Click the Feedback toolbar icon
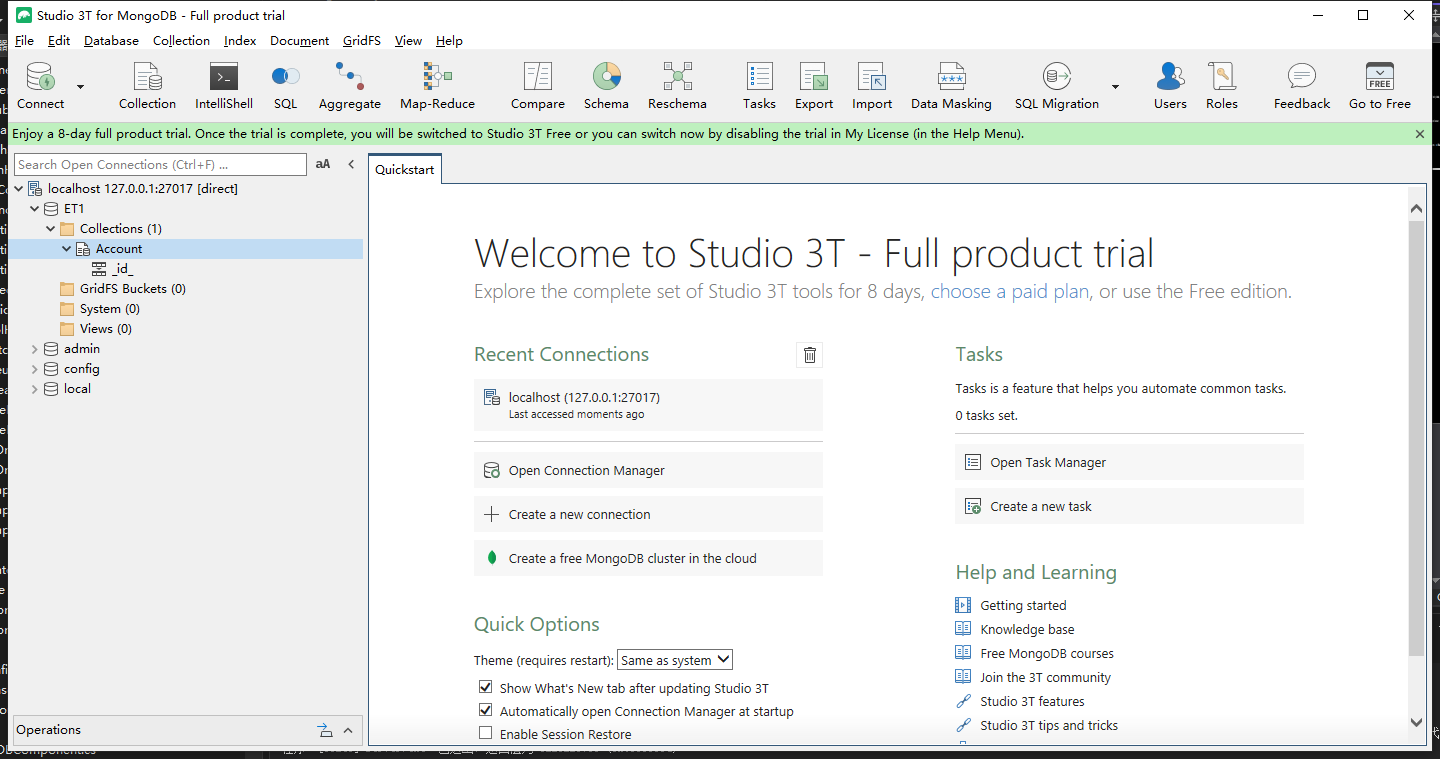 tap(1302, 86)
